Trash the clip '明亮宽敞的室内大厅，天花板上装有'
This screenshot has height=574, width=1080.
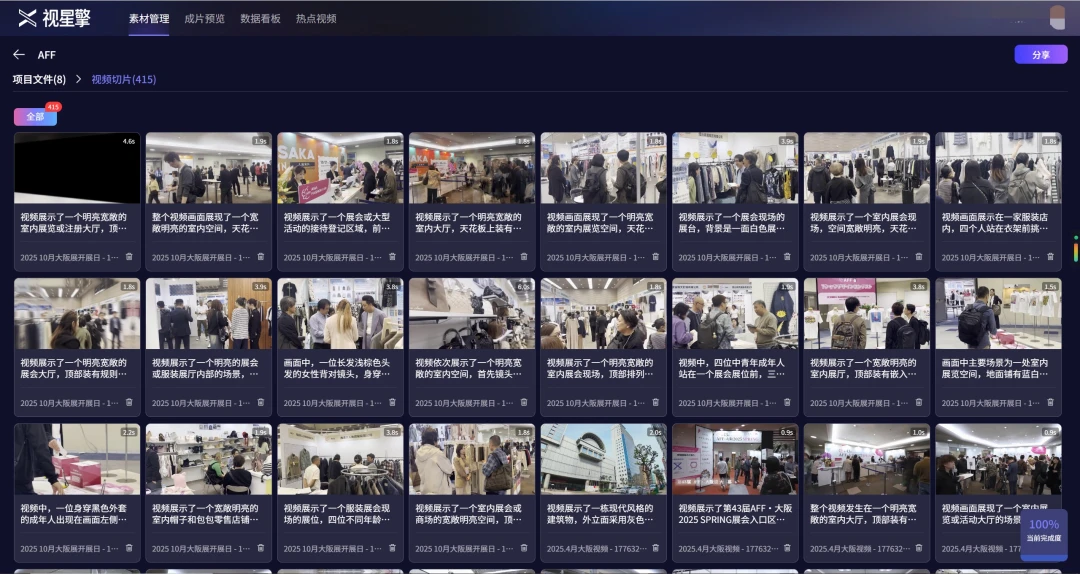[x=523, y=257]
